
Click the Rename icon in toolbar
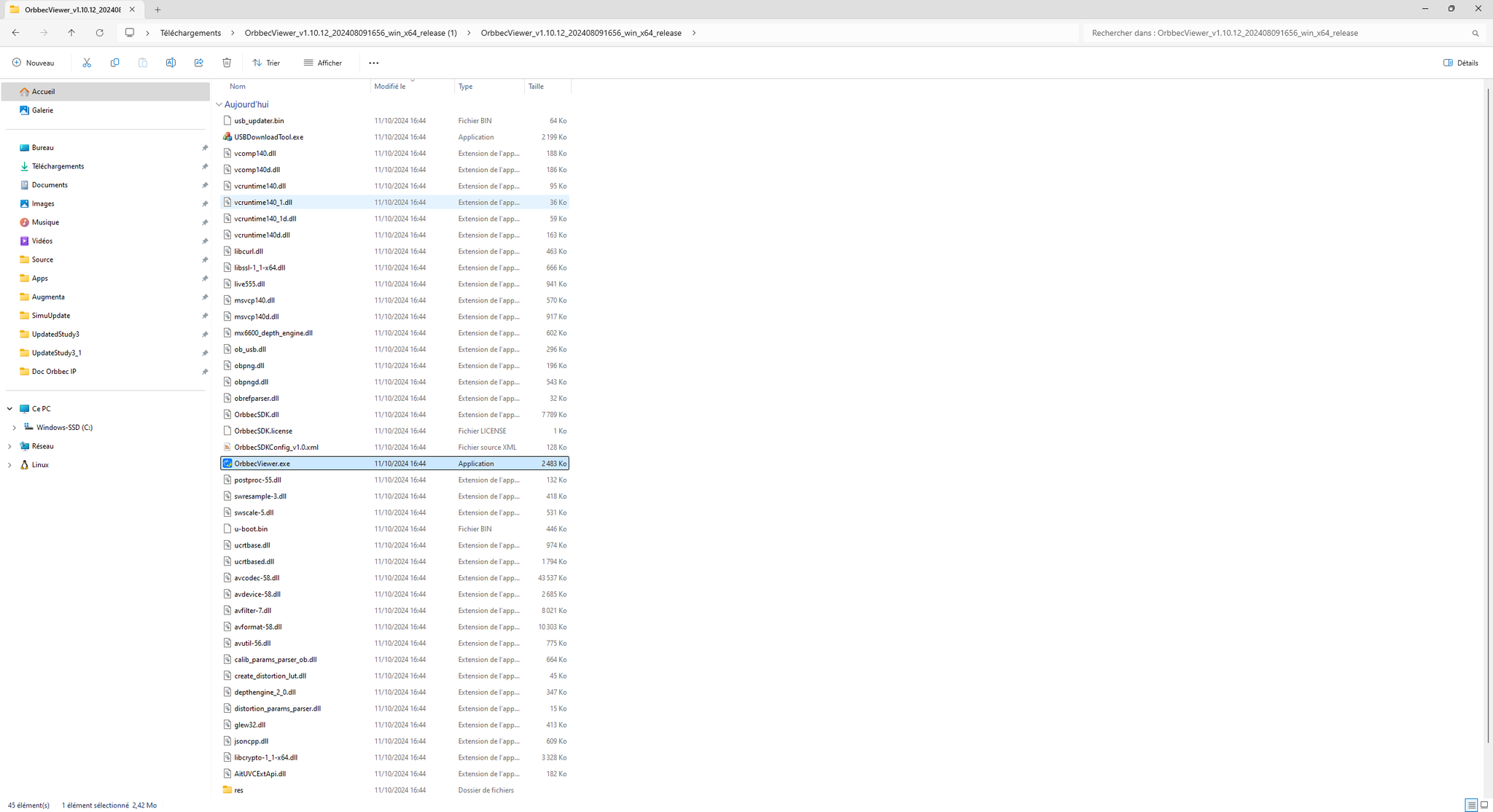tap(171, 63)
